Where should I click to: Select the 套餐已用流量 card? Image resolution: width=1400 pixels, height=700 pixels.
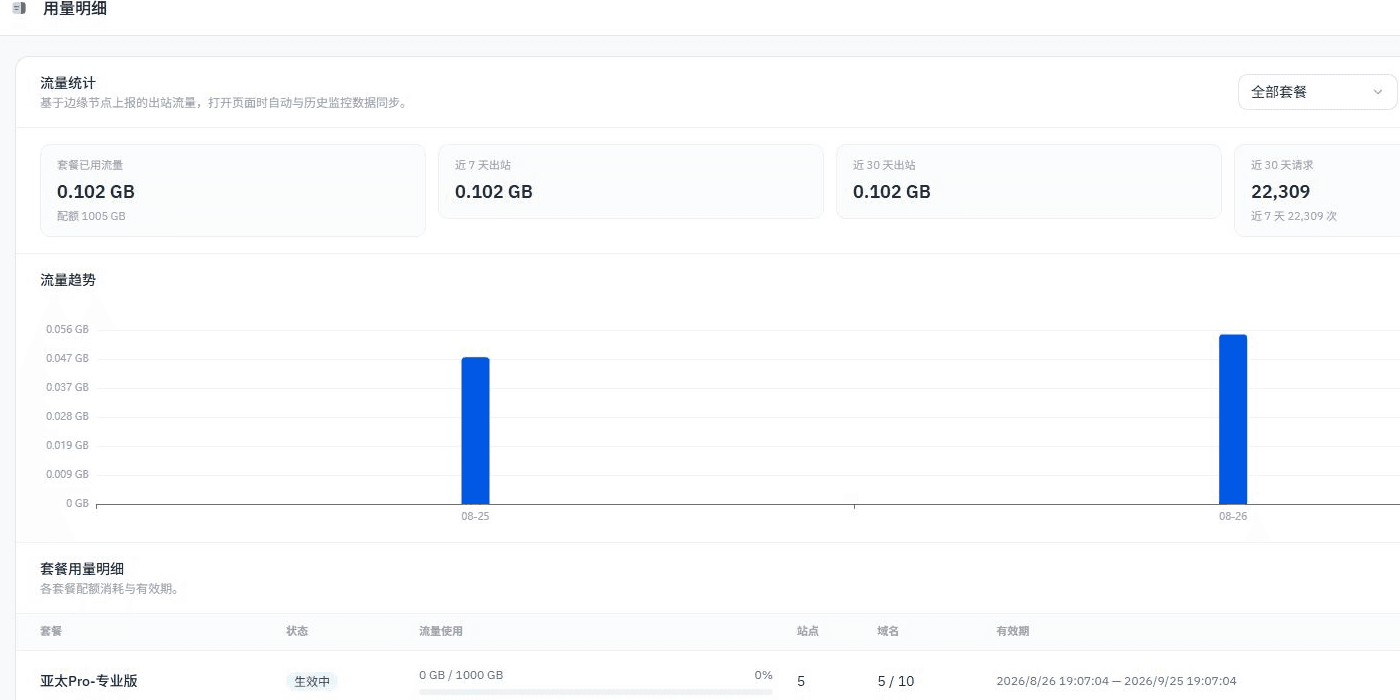tap(233, 190)
